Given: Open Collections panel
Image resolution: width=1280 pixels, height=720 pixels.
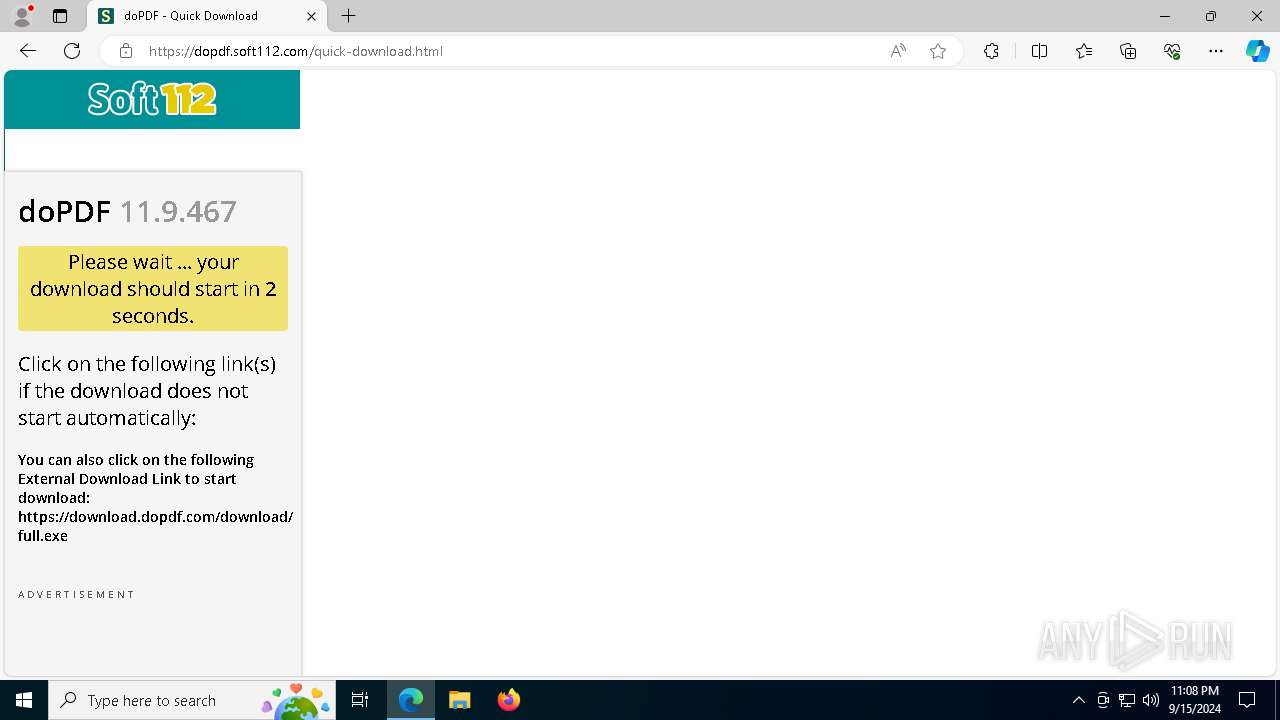Looking at the screenshot, I should pos(1128,51).
